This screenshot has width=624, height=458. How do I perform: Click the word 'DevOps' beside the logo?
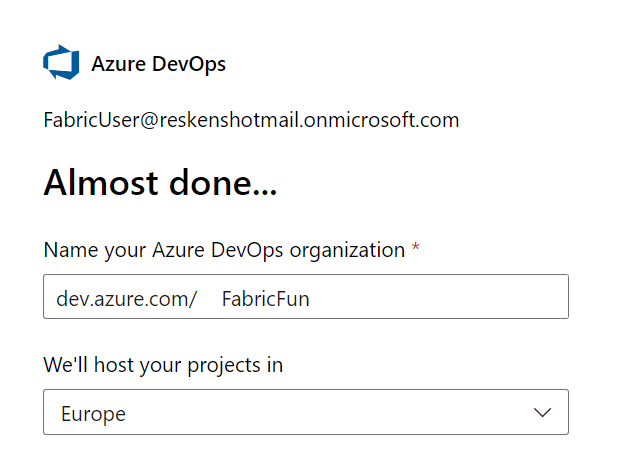tap(189, 64)
